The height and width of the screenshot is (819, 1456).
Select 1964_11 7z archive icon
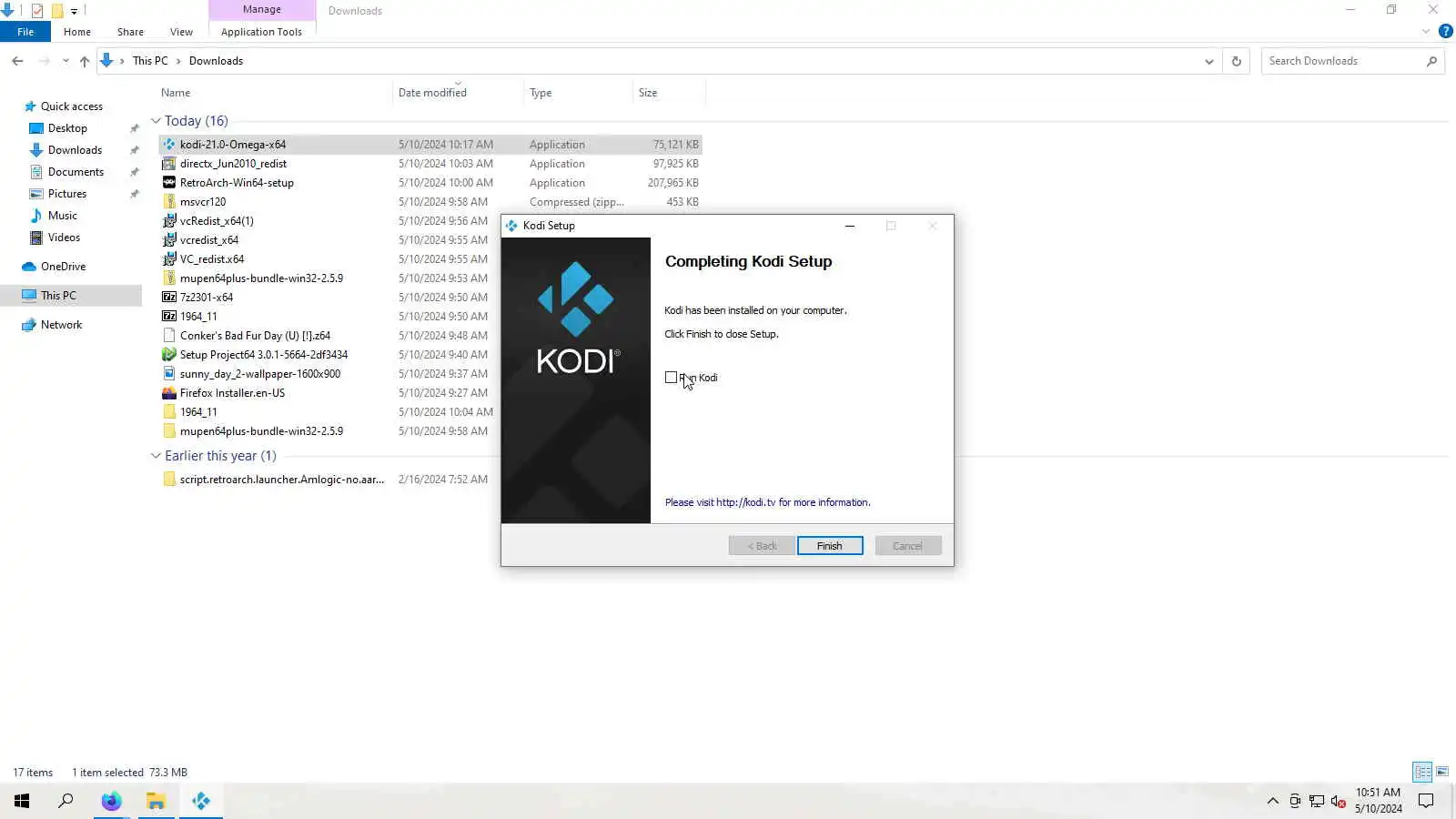(169, 317)
